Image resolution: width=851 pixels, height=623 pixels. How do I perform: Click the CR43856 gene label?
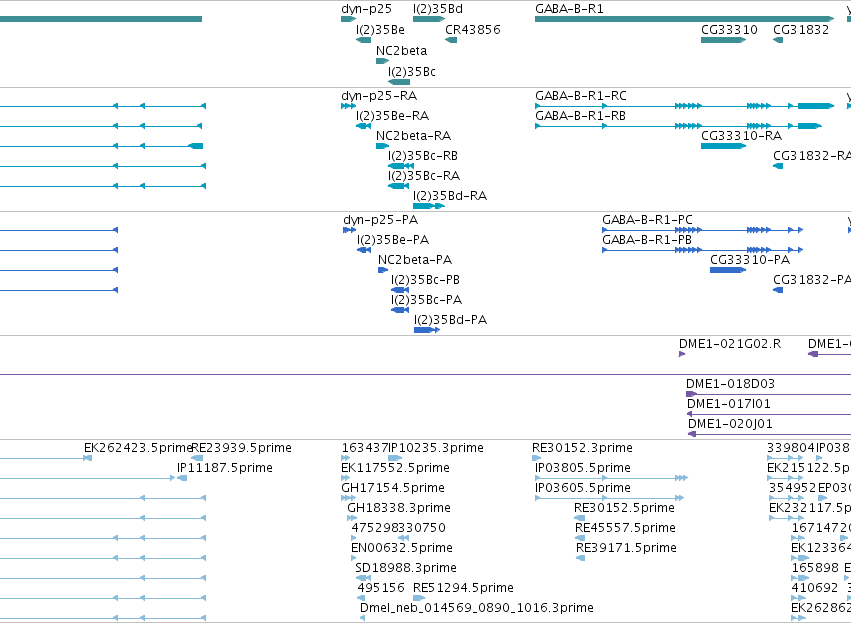click(473, 30)
